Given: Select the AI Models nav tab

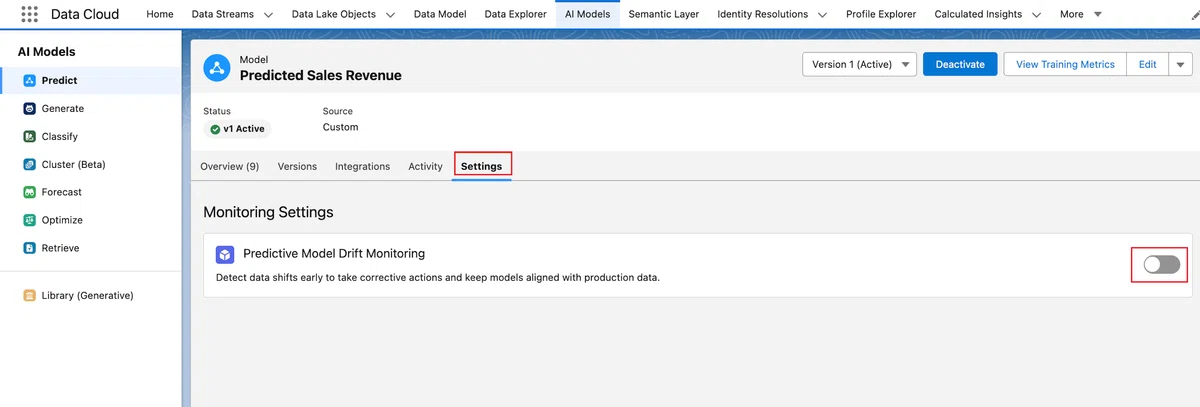Looking at the screenshot, I should point(587,15).
